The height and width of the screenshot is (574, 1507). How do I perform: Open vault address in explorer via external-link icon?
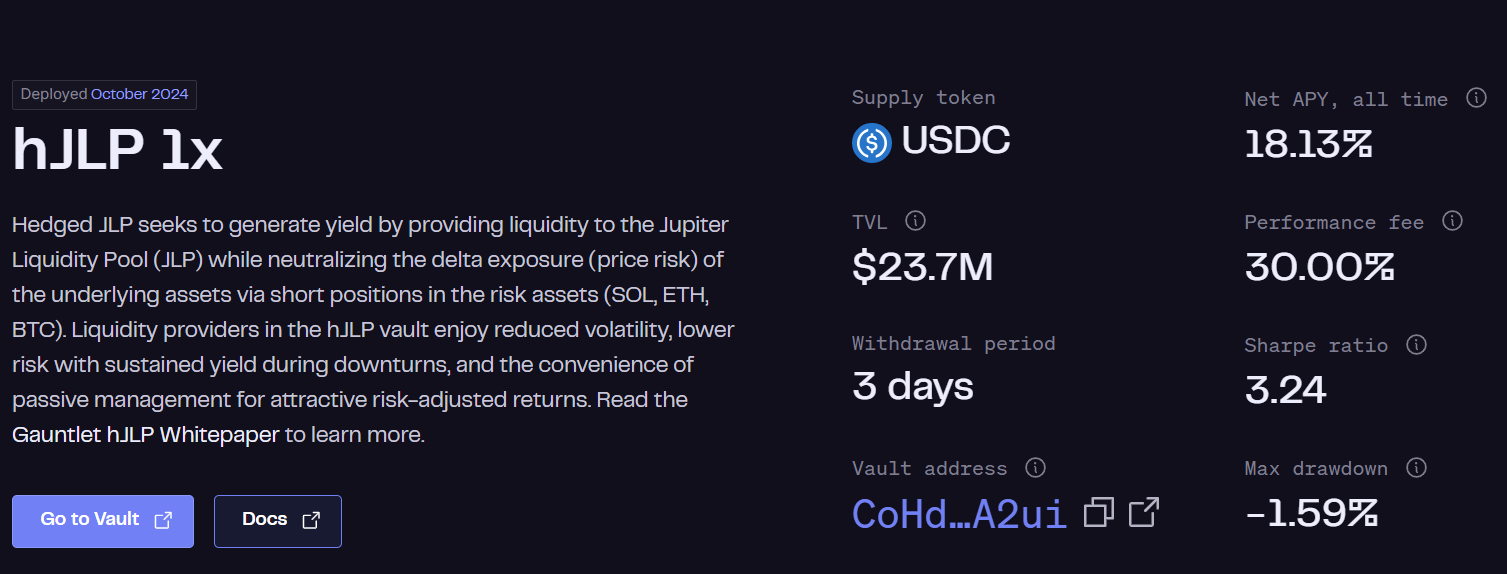point(1144,512)
